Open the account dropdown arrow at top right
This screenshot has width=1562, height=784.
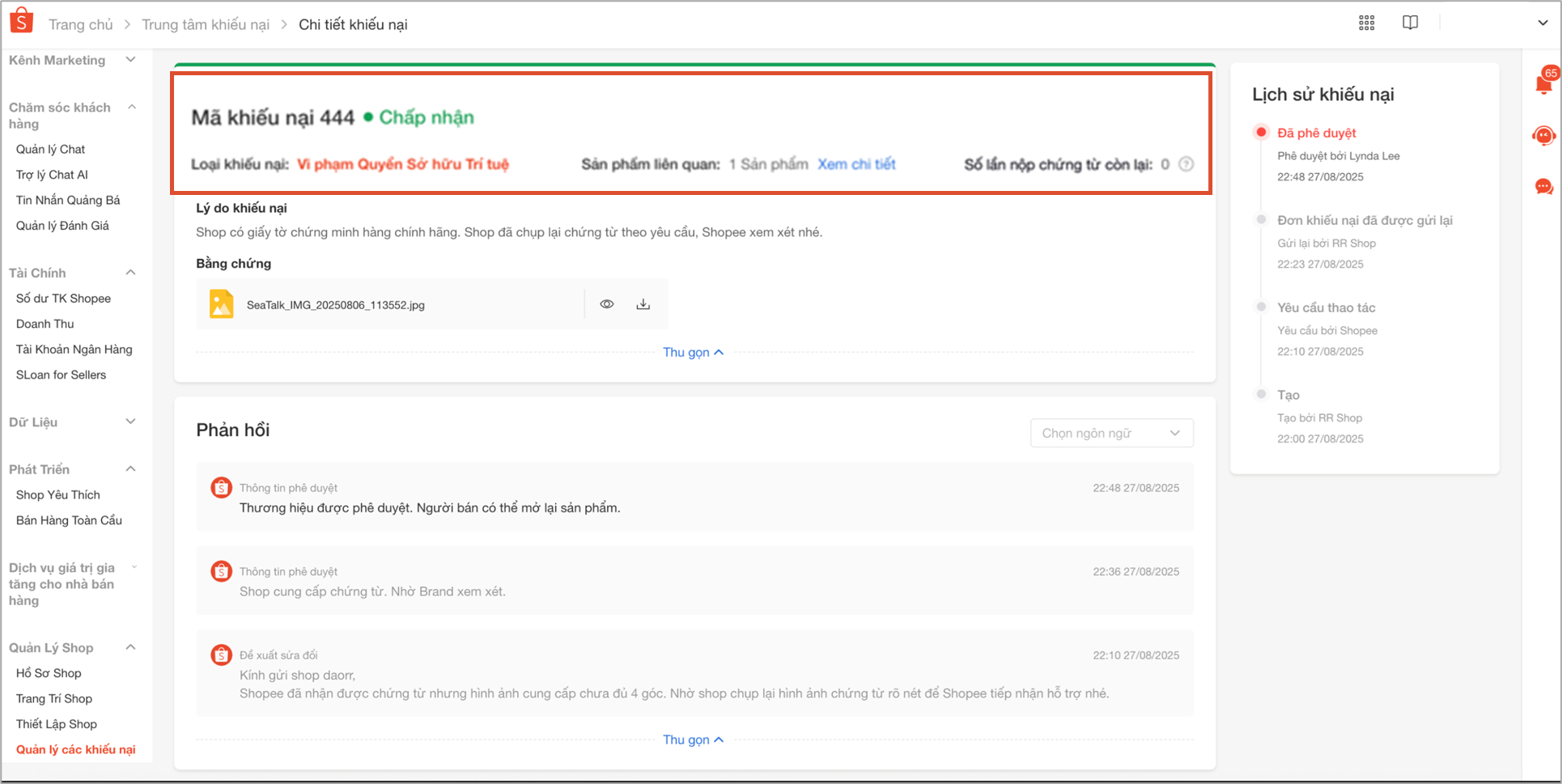(1542, 23)
